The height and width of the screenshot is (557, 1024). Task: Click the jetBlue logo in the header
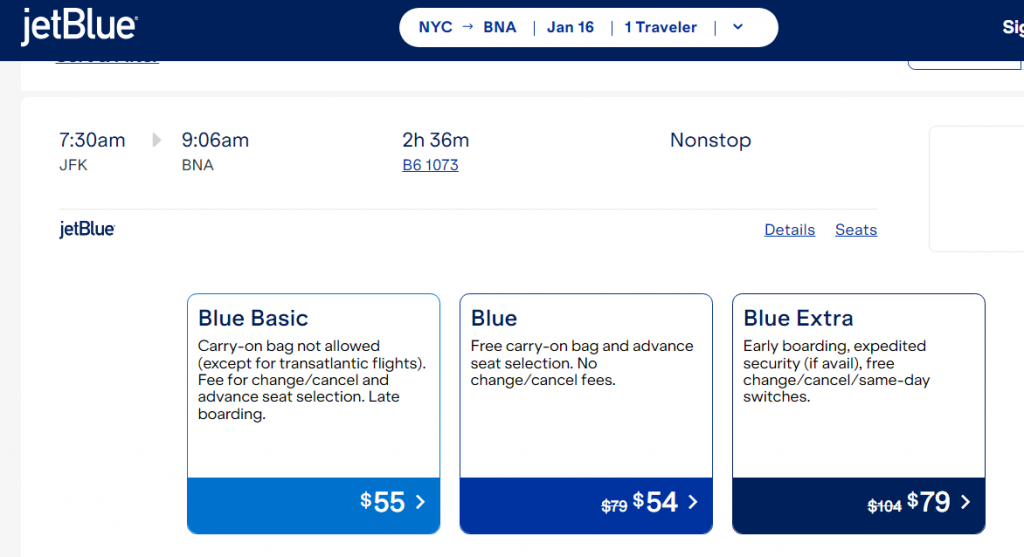(79, 27)
